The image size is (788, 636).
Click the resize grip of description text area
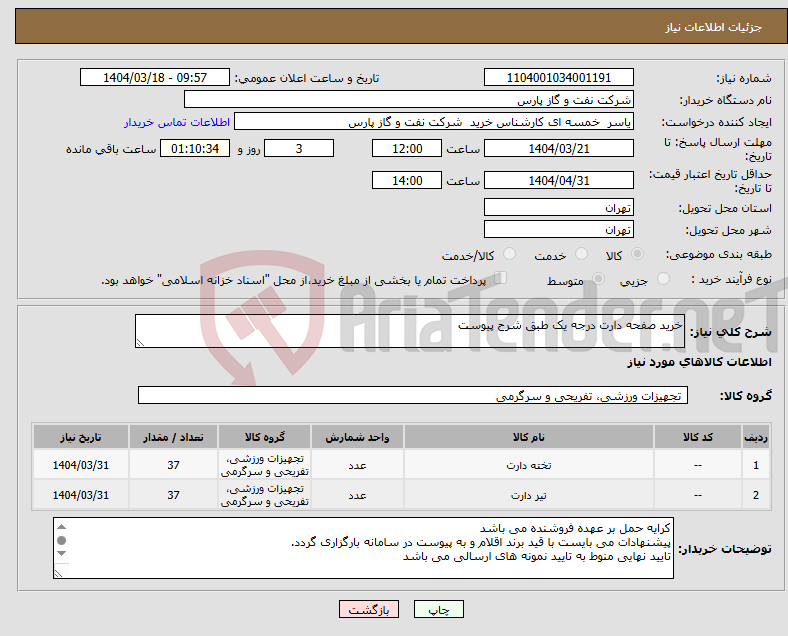pos(140,343)
